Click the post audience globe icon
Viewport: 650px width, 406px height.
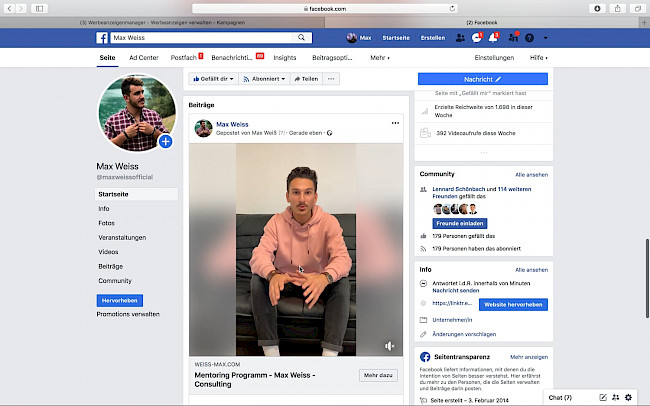(x=330, y=133)
